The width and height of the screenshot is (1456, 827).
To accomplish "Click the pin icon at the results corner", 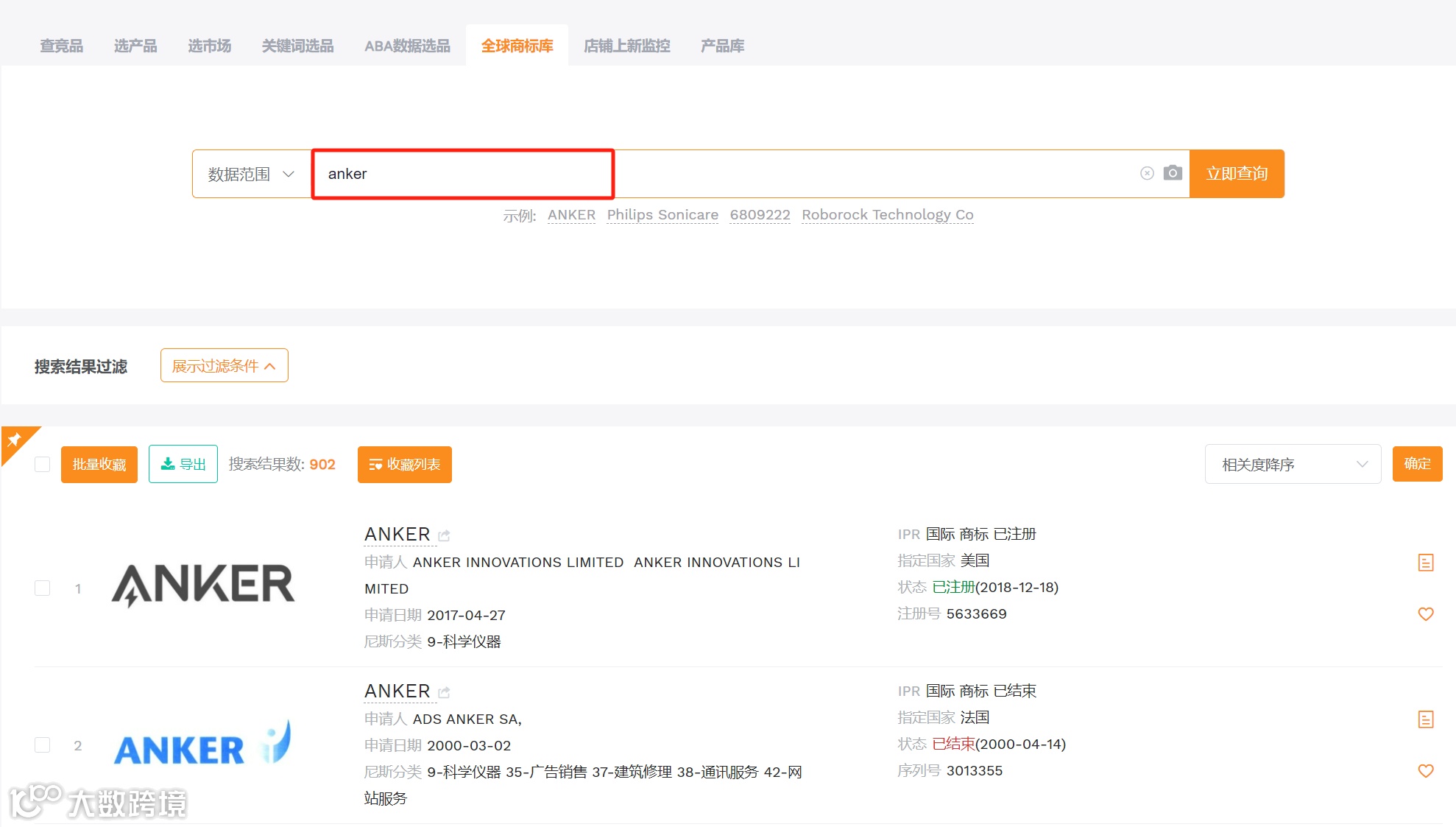I will pos(14,440).
